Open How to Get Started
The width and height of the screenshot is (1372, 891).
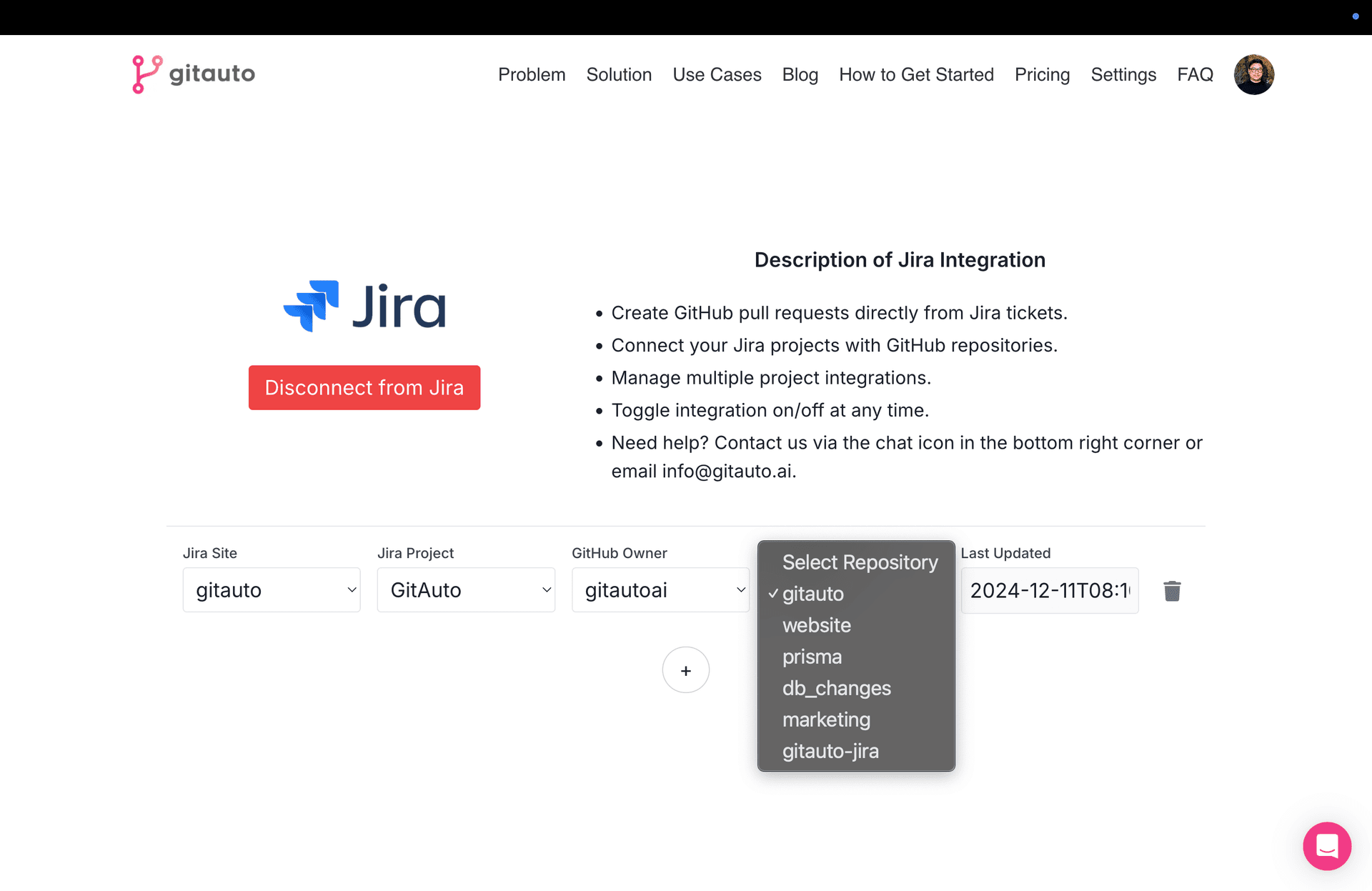pyautogui.click(x=917, y=74)
